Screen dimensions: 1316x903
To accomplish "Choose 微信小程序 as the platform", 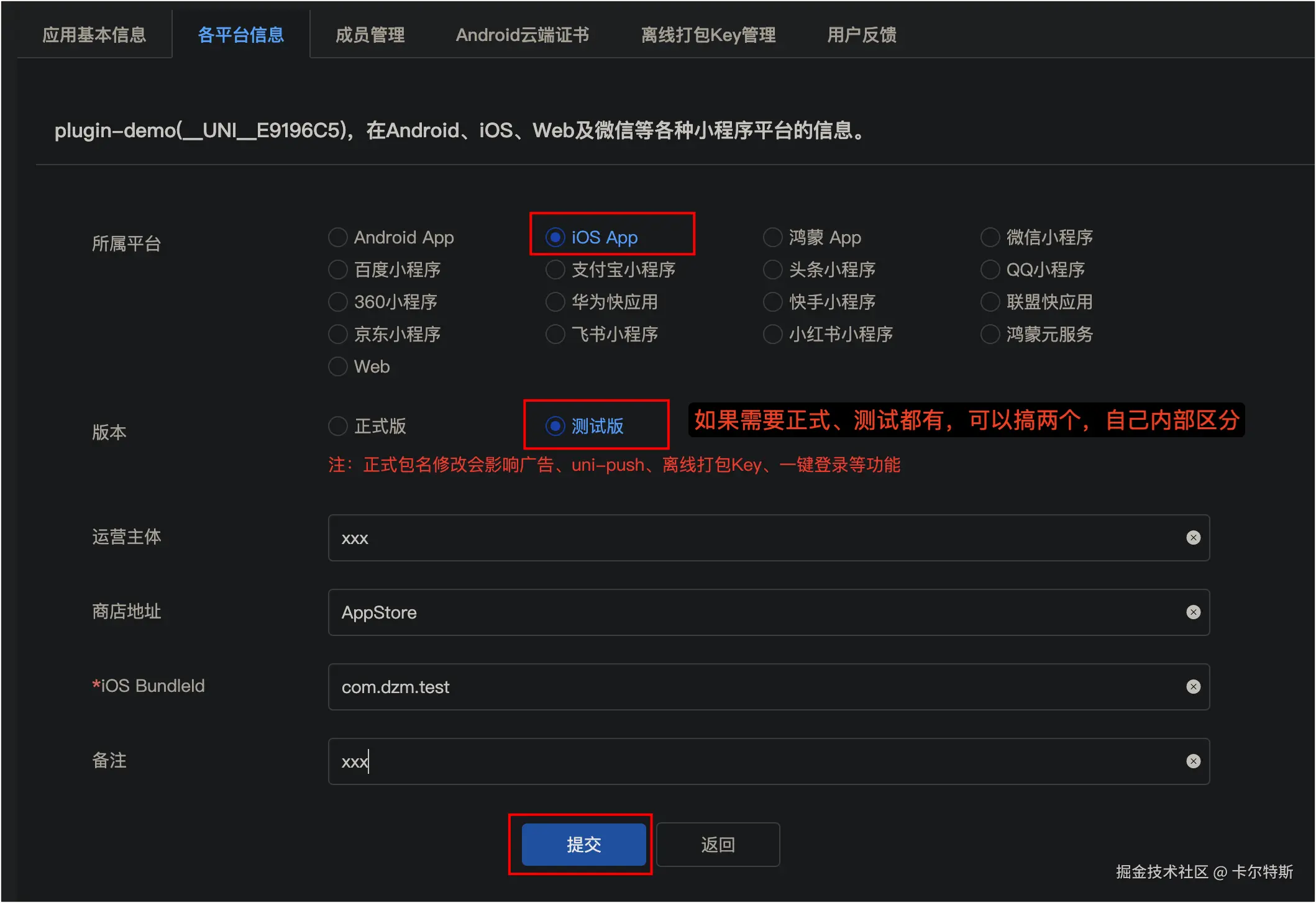I will pyautogui.click(x=990, y=237).
